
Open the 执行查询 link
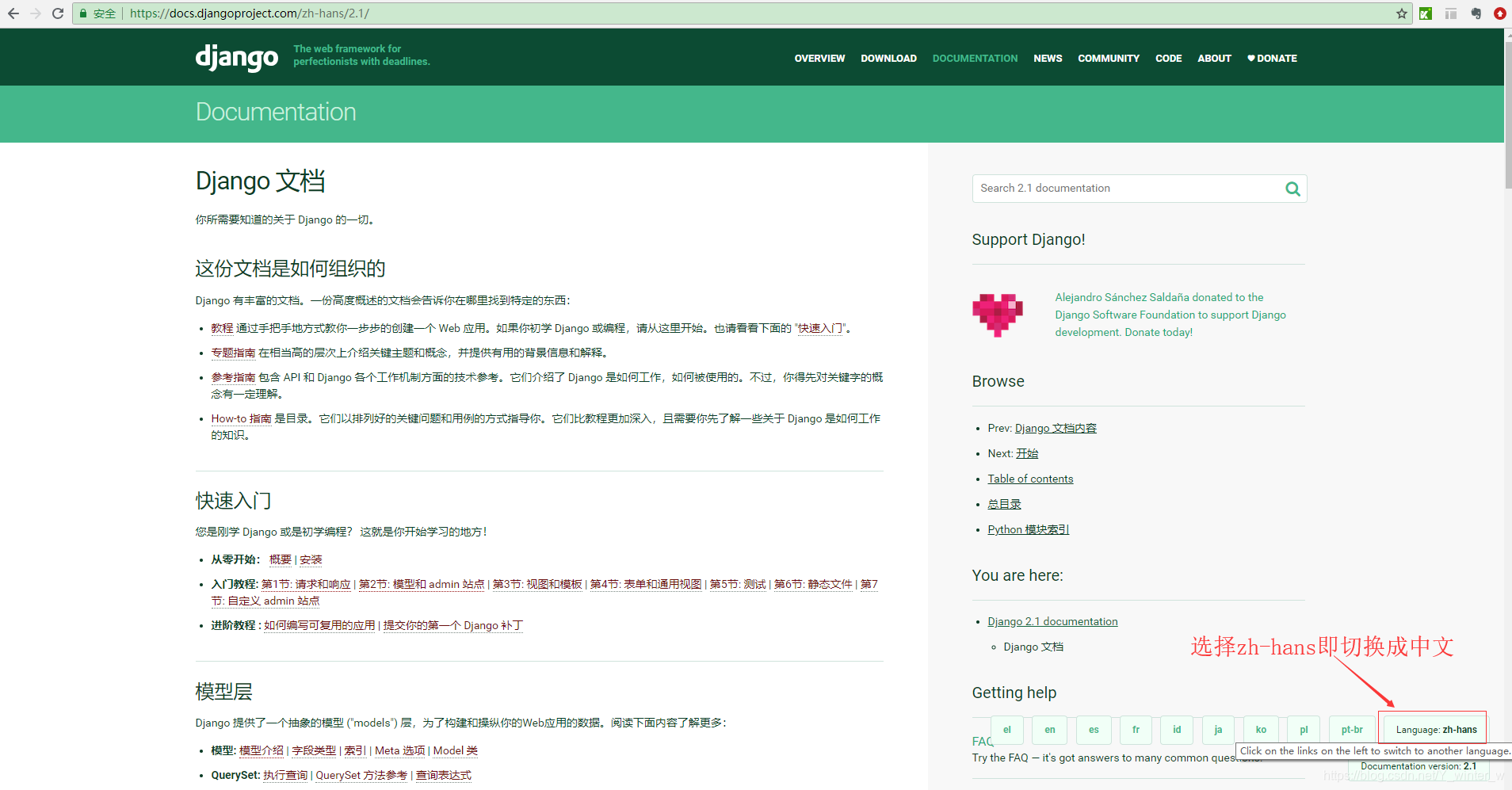tap(285, 775)
